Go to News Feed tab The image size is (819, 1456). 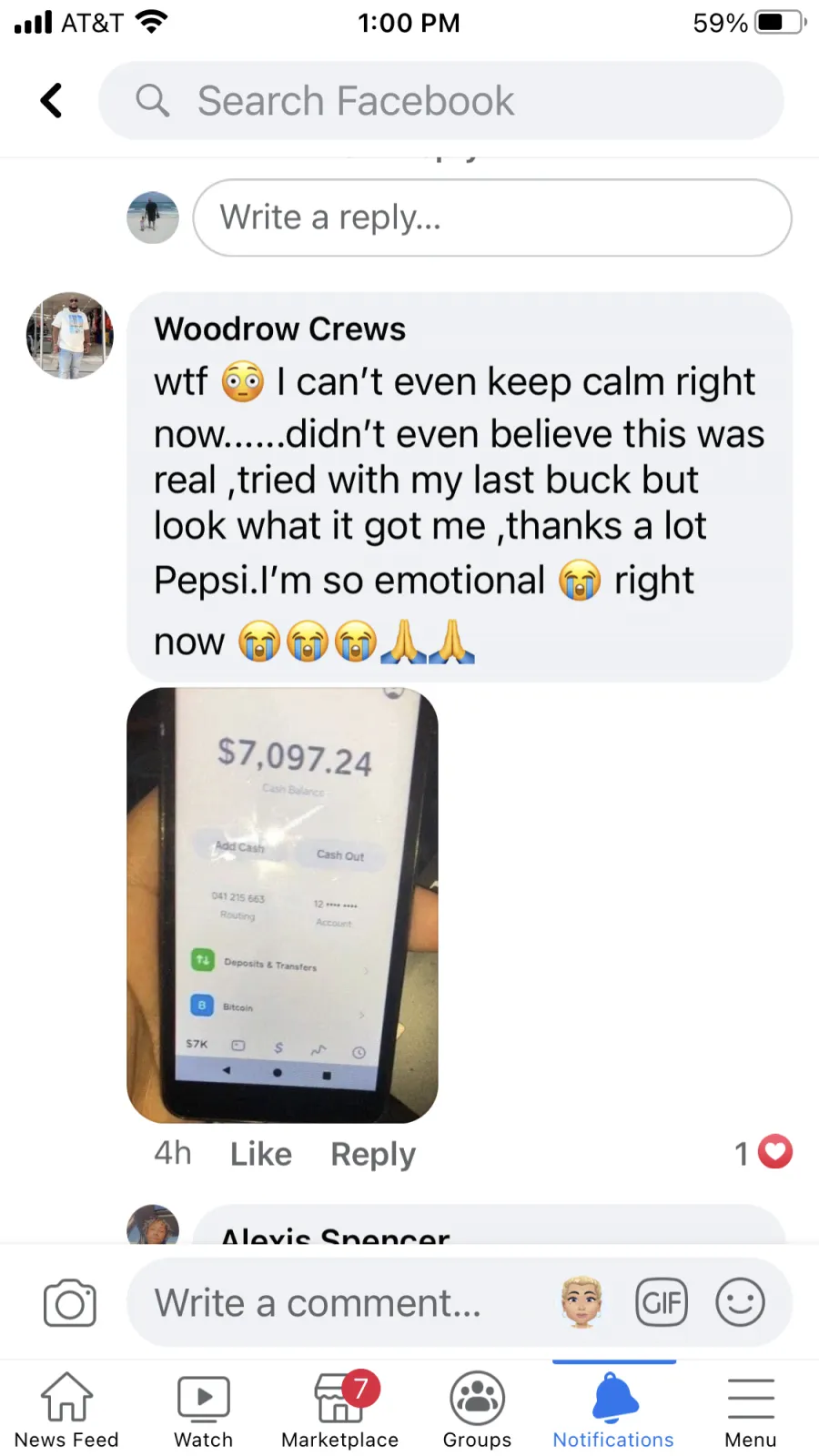point(66,1410)
